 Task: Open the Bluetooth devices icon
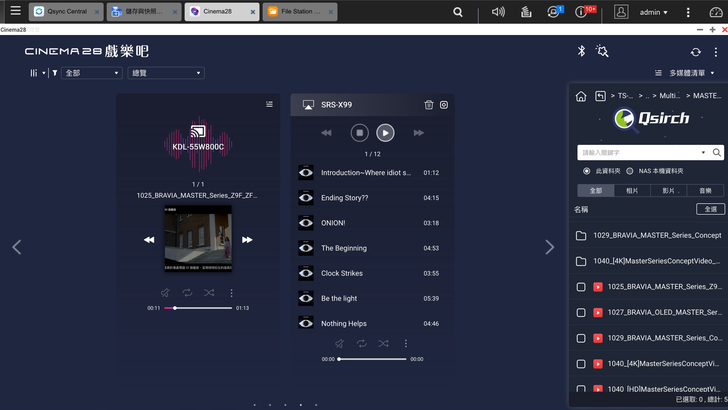[581, 51]
